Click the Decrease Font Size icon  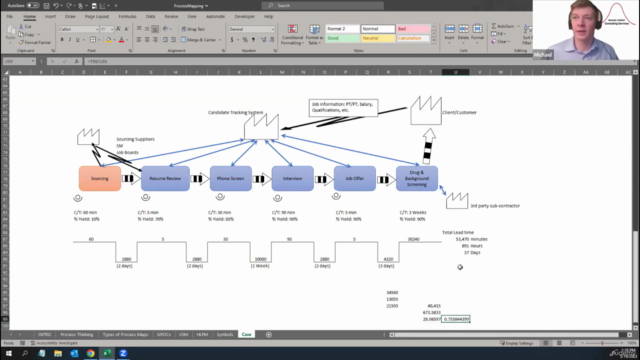(126, 29)
